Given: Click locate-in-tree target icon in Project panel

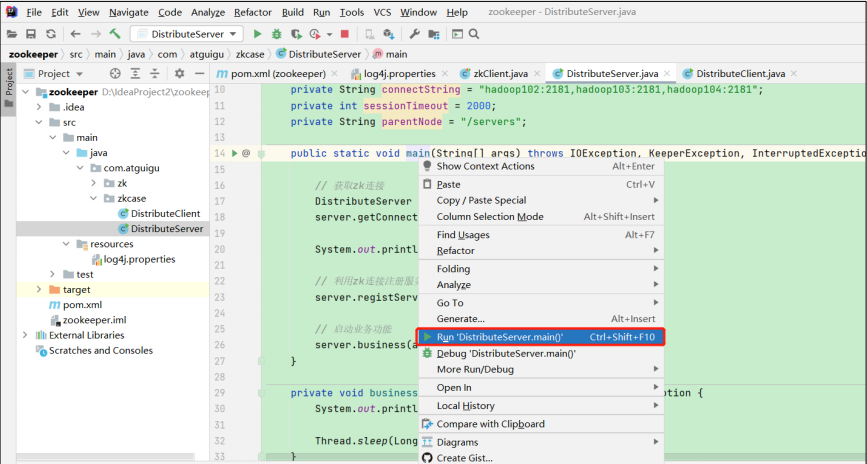Looking at the screenshot, I should point(115,73).
